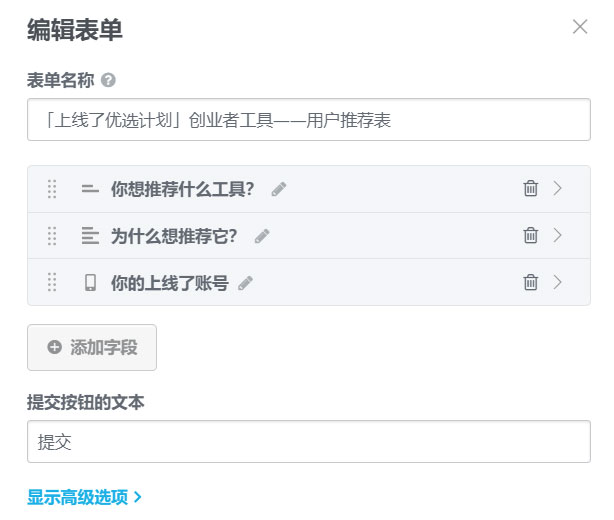Click the pencil icon beside 你的上线了账号
The height and width of the screenshot is (520, 614).
click(x=245, y=283)
